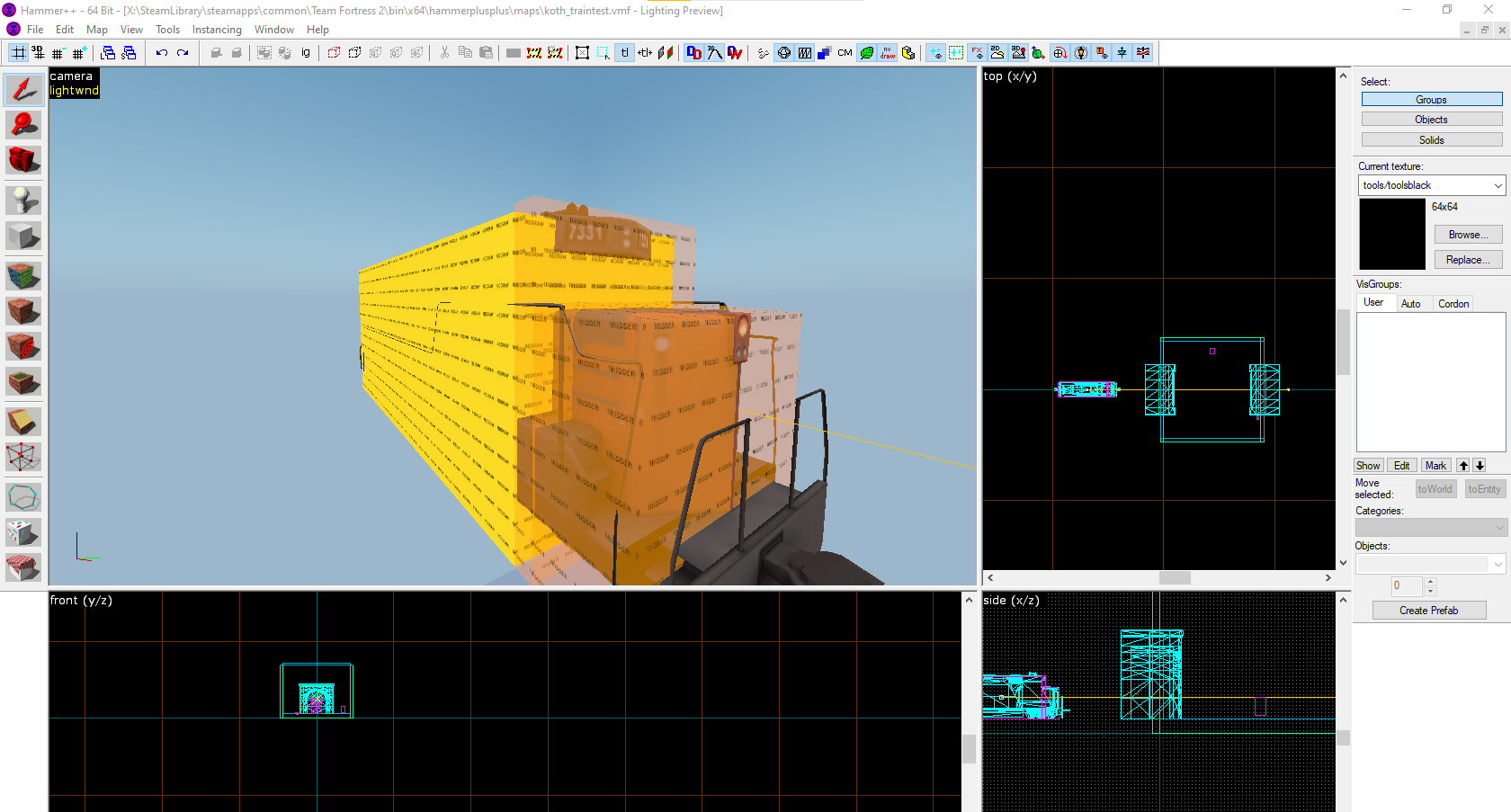Click the Redo arrow
The width and height of the screenshot is (1511, 812).
pos(183,53)
